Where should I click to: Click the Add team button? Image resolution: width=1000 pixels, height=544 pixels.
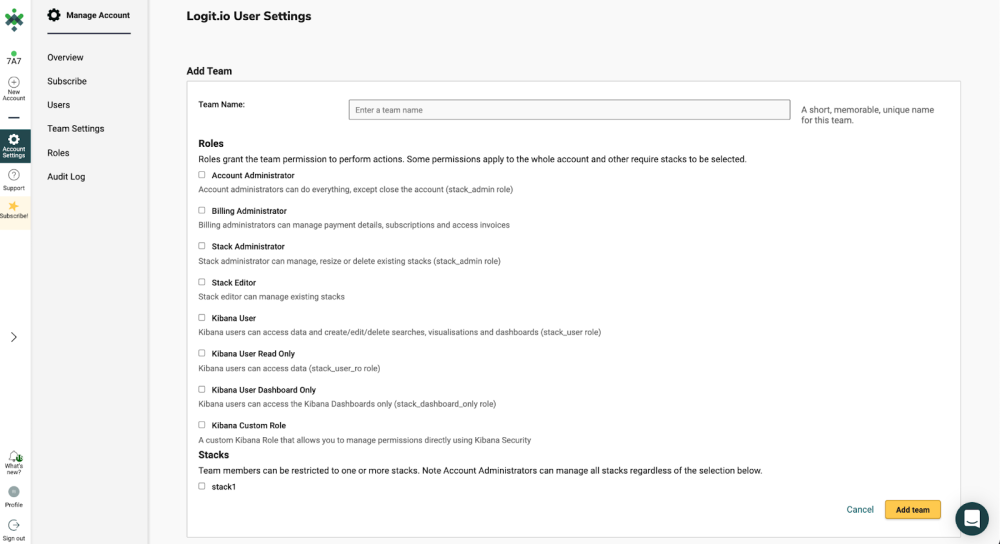913,510
